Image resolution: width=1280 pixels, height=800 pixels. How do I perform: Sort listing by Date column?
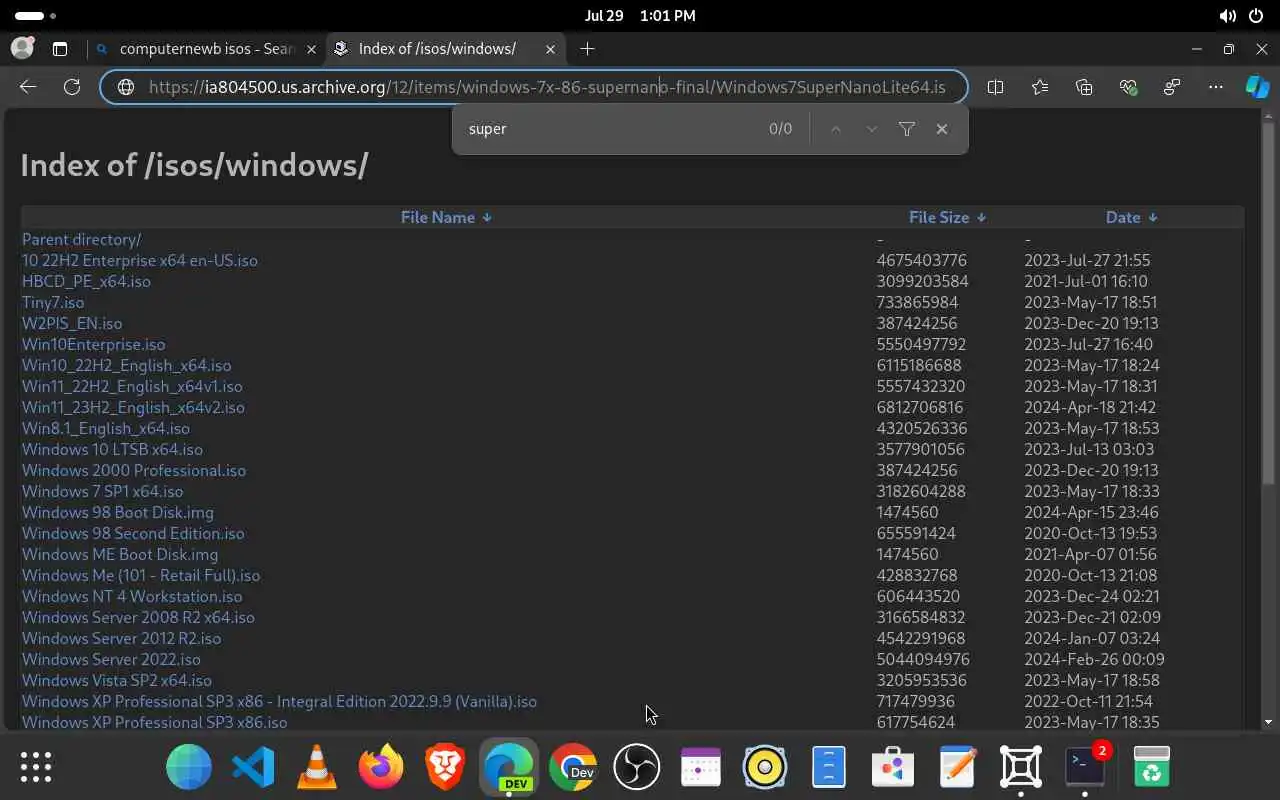pyautogui.click(x=1132, y=217)
